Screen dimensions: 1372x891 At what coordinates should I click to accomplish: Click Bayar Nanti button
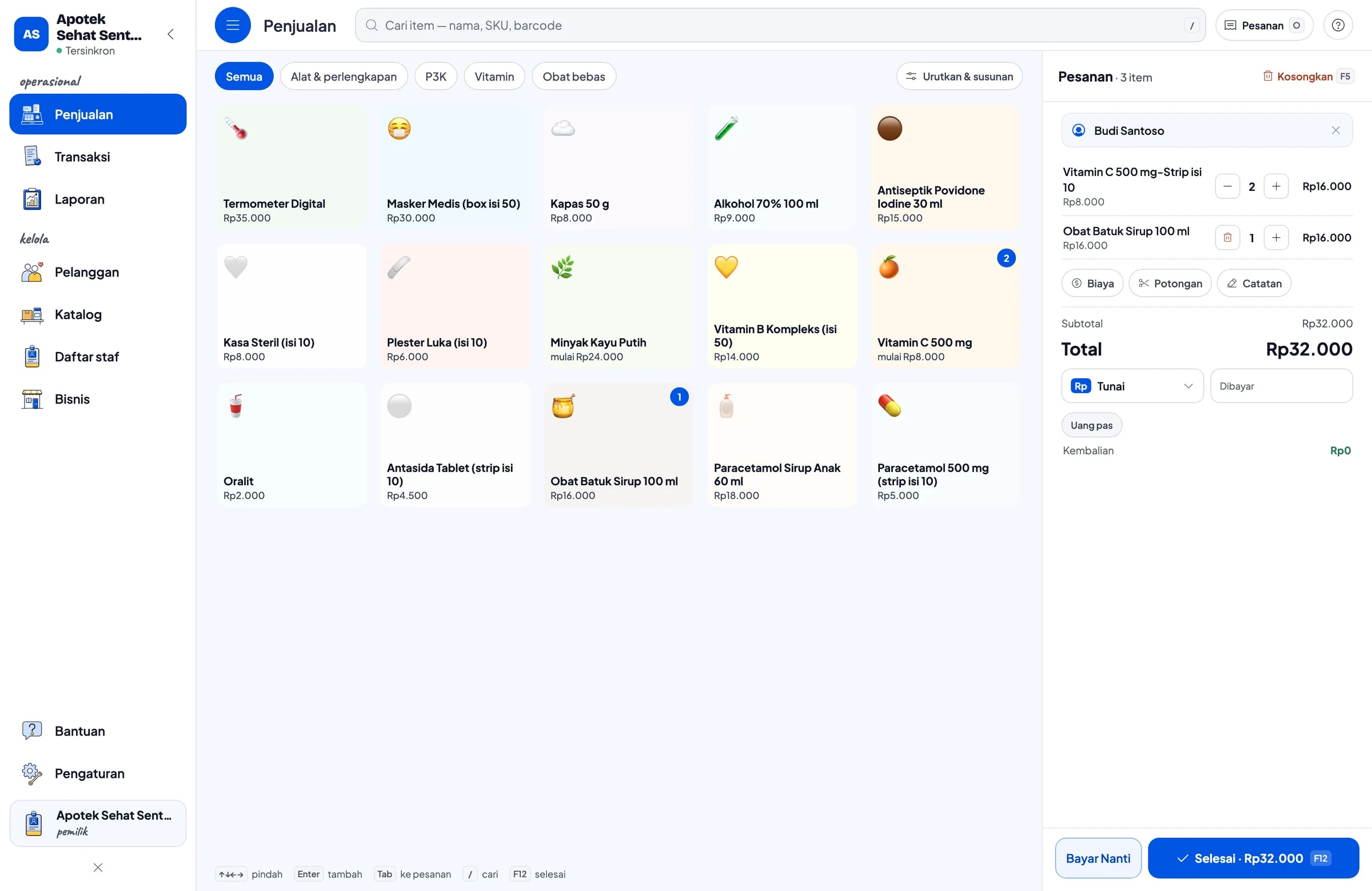1098,858
